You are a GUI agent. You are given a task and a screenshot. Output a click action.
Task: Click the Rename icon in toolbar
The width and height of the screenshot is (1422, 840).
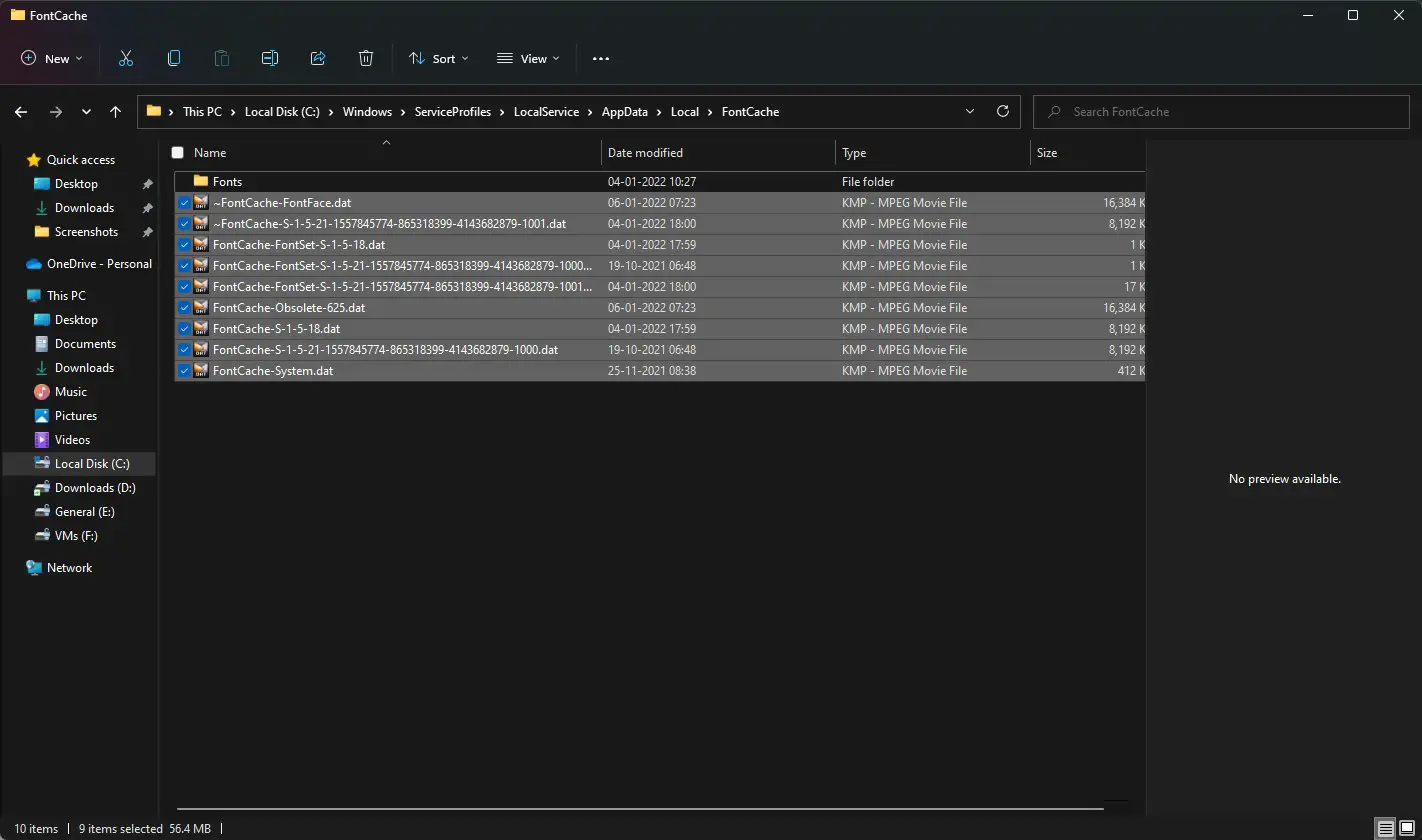pos(270,59)
